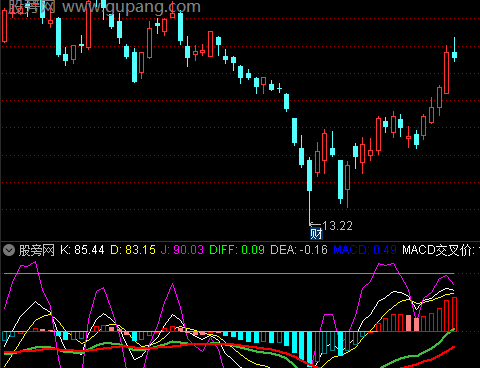Click the tallest red MACD histogram bar at right
This screenshot has width=480, height=368.
click(454, 314)
